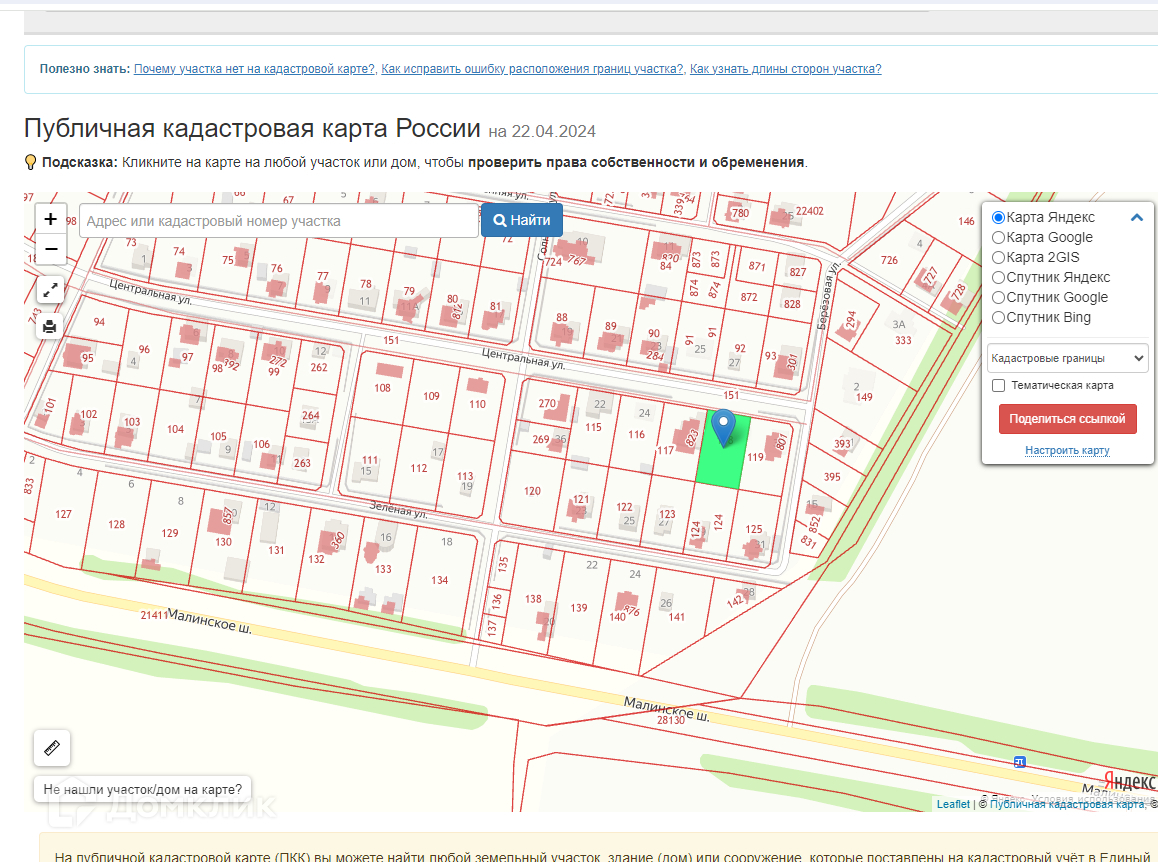Click the Поделиться ссылкой button

tap(1067, 419)
